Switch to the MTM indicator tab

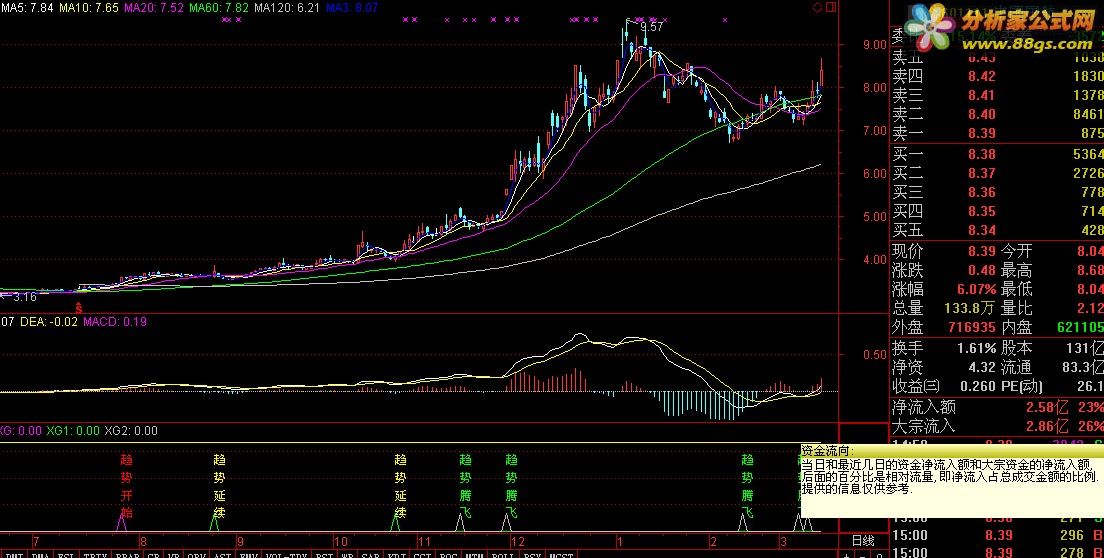tap(474, 554)
